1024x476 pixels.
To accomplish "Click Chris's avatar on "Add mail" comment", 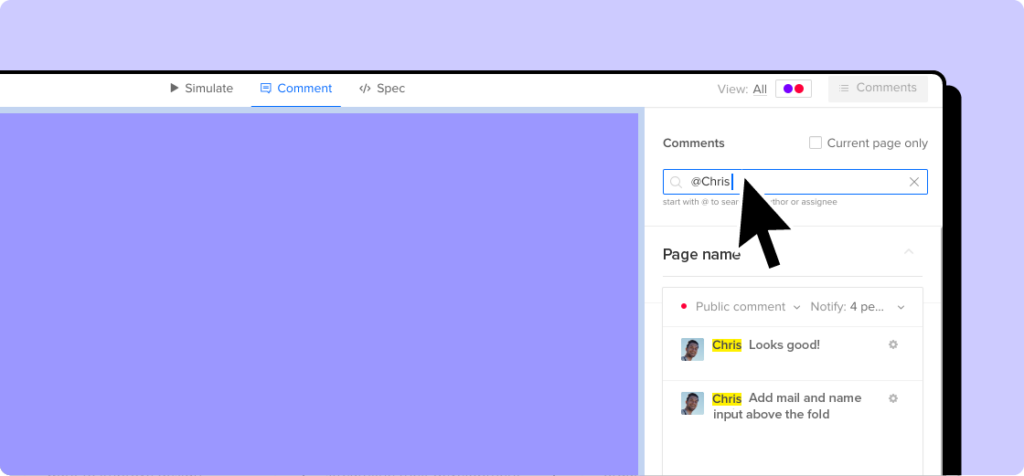I will [x=692, y=403].
